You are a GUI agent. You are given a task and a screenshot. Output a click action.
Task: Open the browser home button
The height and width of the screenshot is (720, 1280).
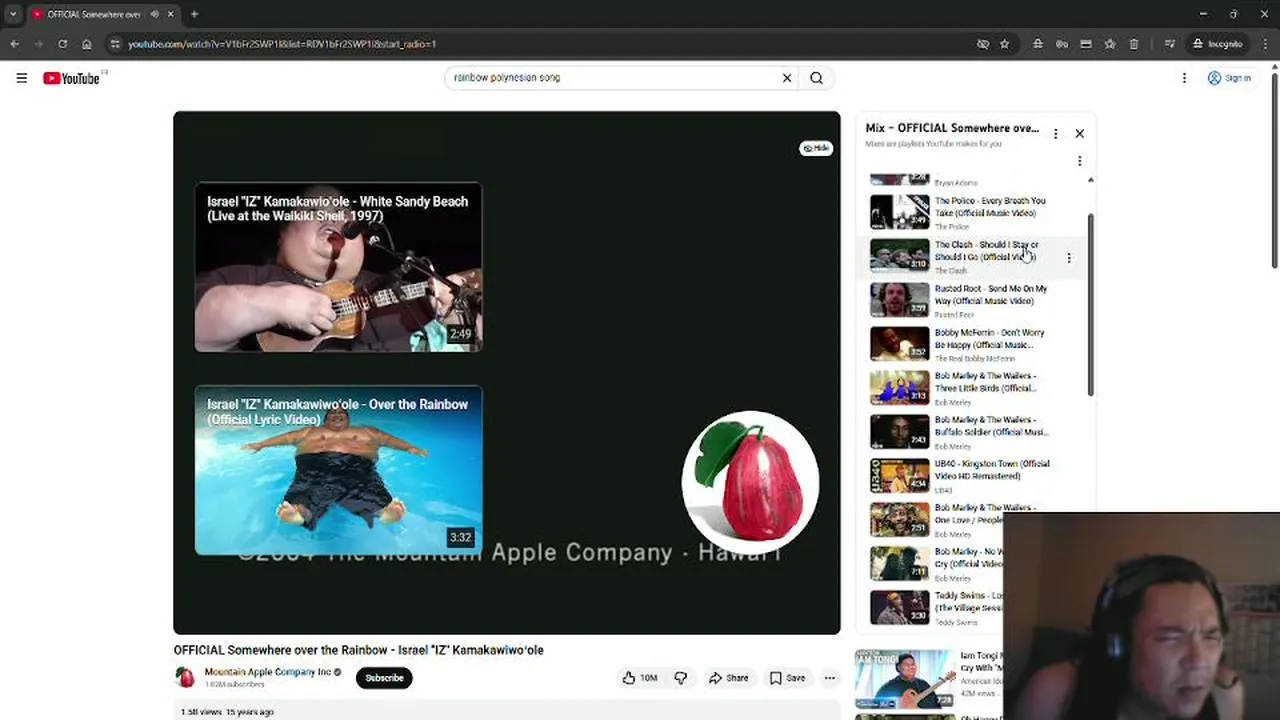[87, 44]
